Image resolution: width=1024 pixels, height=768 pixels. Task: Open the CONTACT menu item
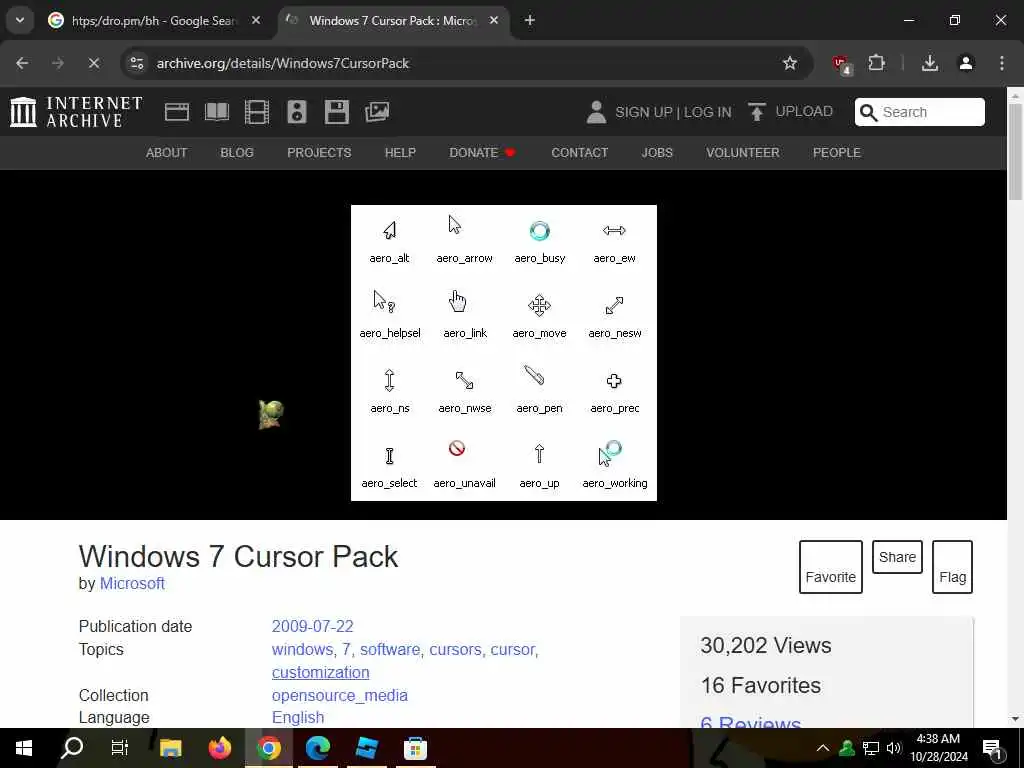(x=579, y=153)
